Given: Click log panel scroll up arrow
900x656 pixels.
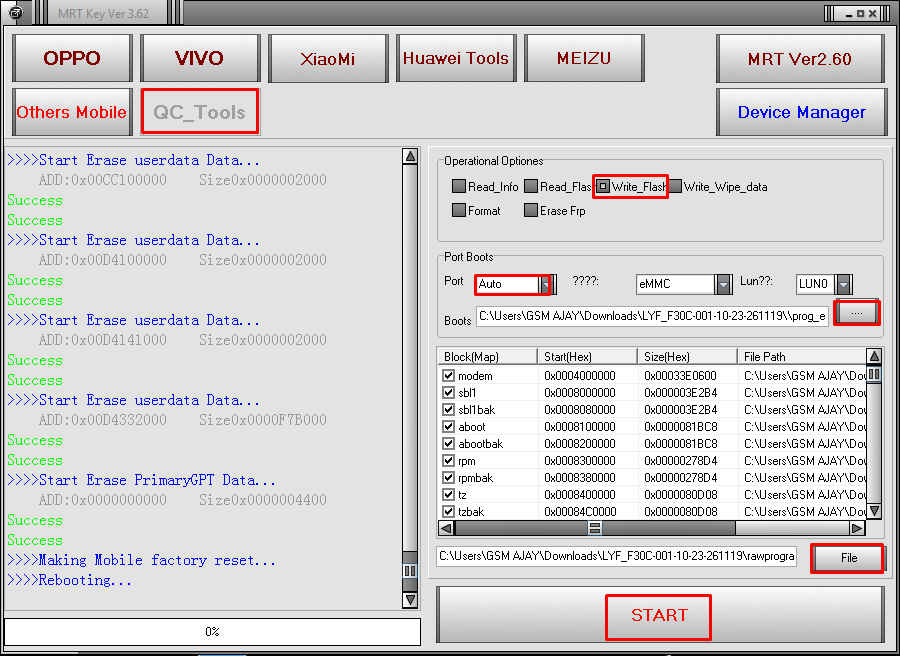Looking at the screenshot, I should click(x=410, y=156).
